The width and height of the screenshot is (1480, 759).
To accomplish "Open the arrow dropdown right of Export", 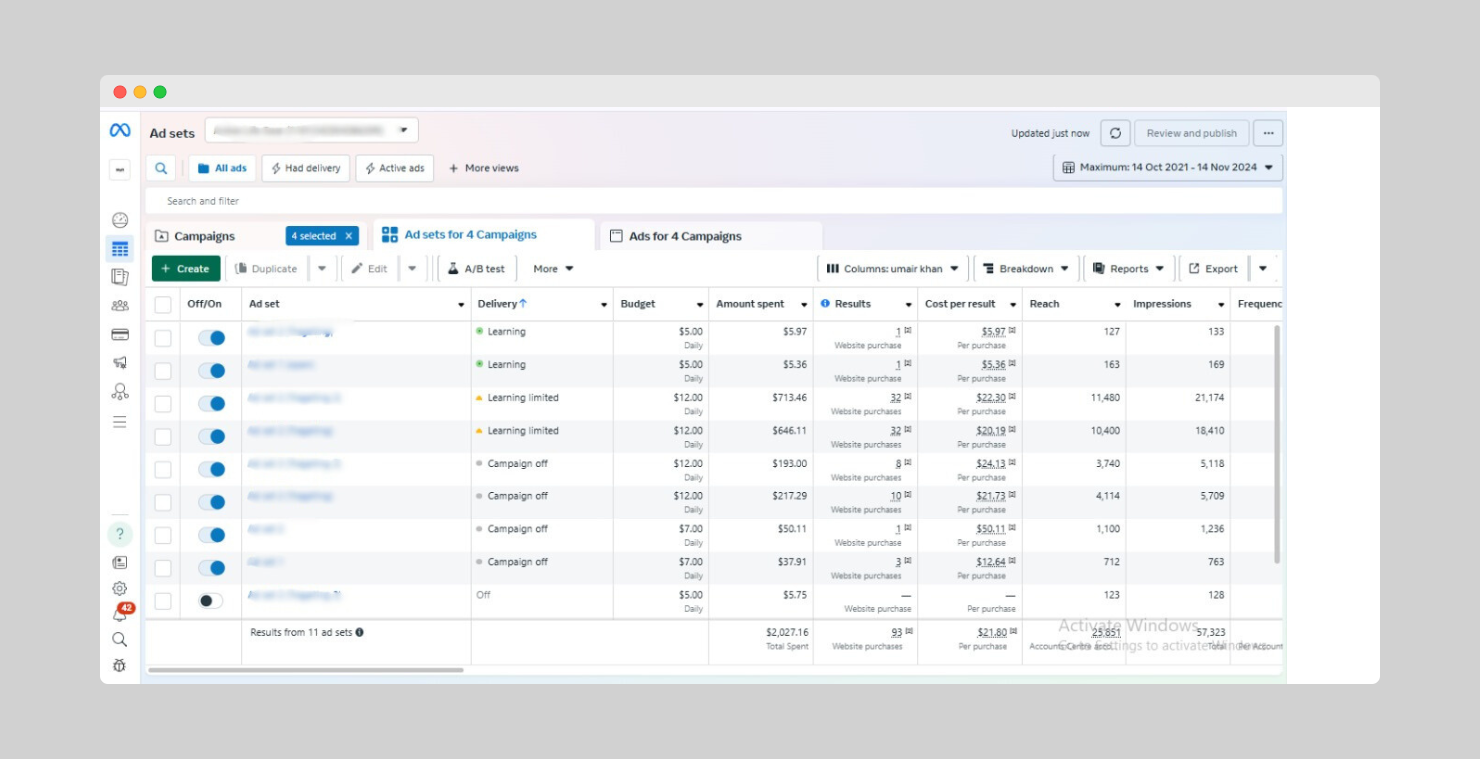I will tap(1263, 269).
